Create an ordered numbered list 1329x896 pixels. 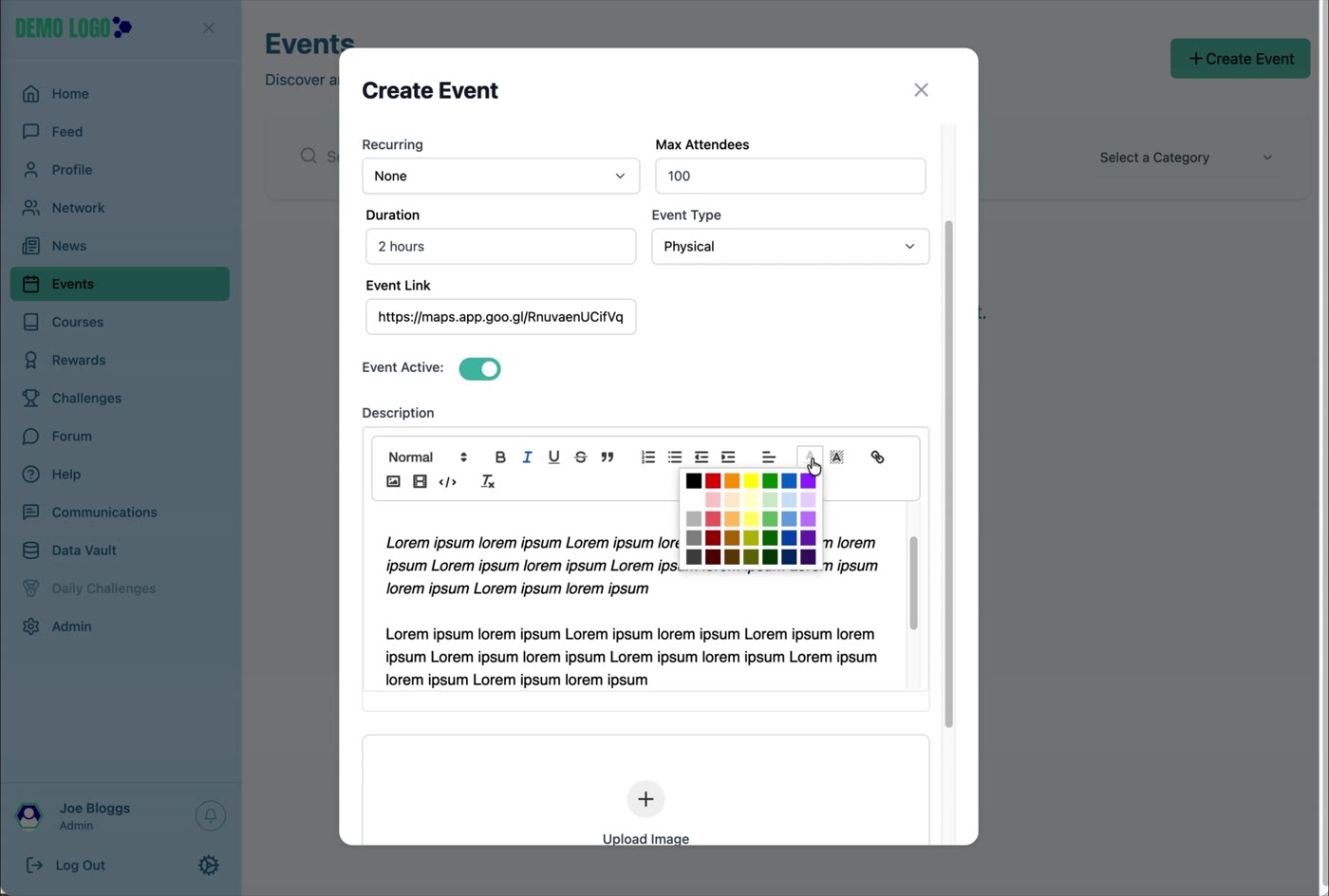[648, 457]
